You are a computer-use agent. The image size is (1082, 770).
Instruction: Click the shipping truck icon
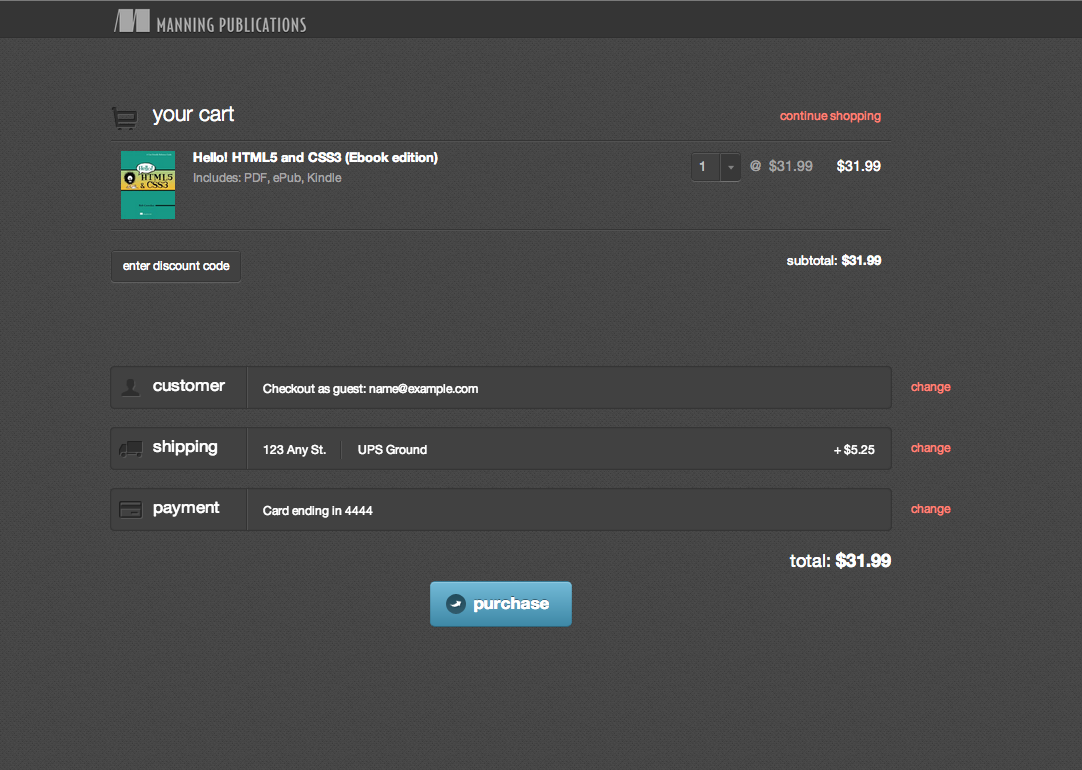pyautogui.click(x=130, y=449)
